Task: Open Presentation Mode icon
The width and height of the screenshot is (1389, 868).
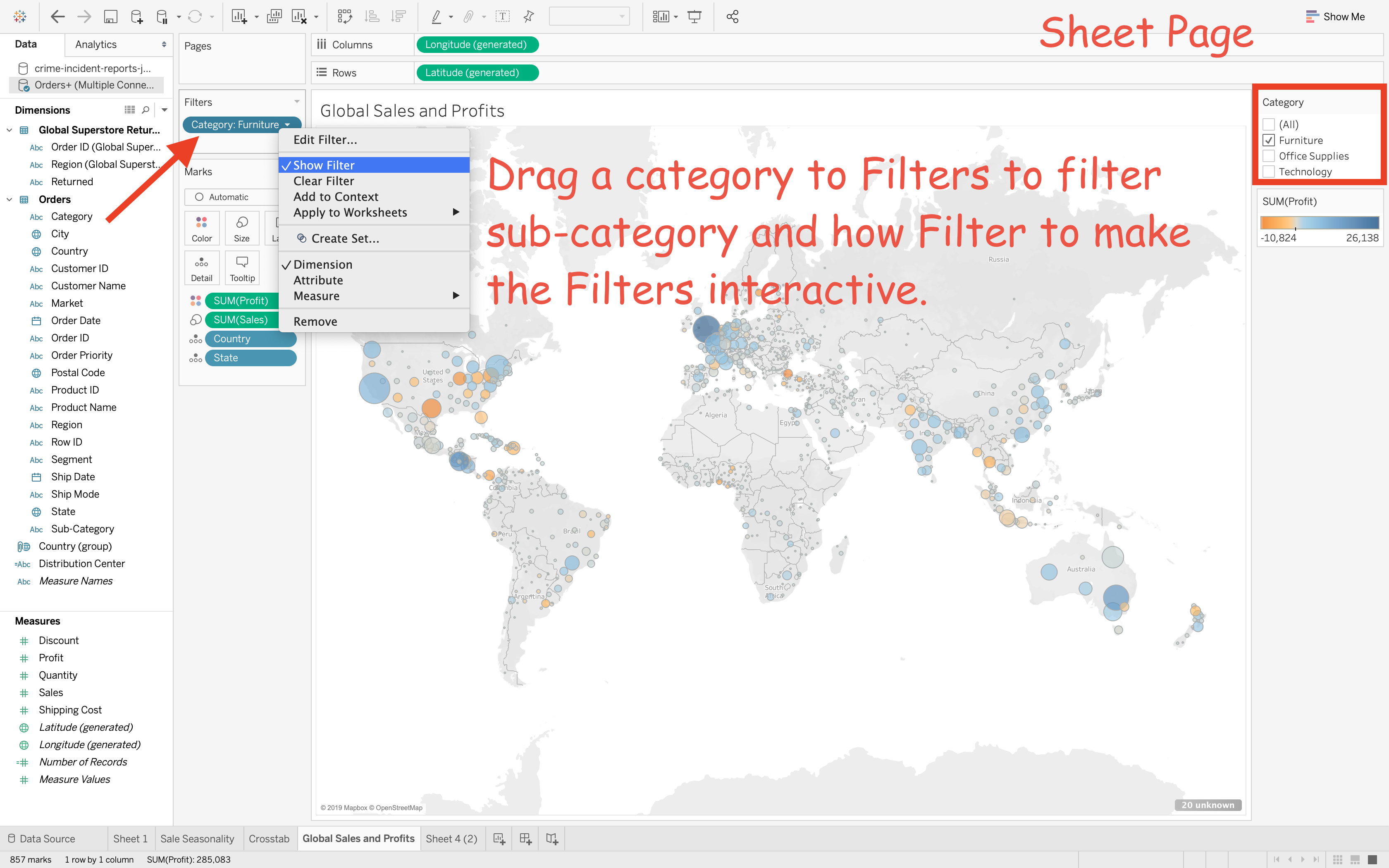Action: click(694, 17)
